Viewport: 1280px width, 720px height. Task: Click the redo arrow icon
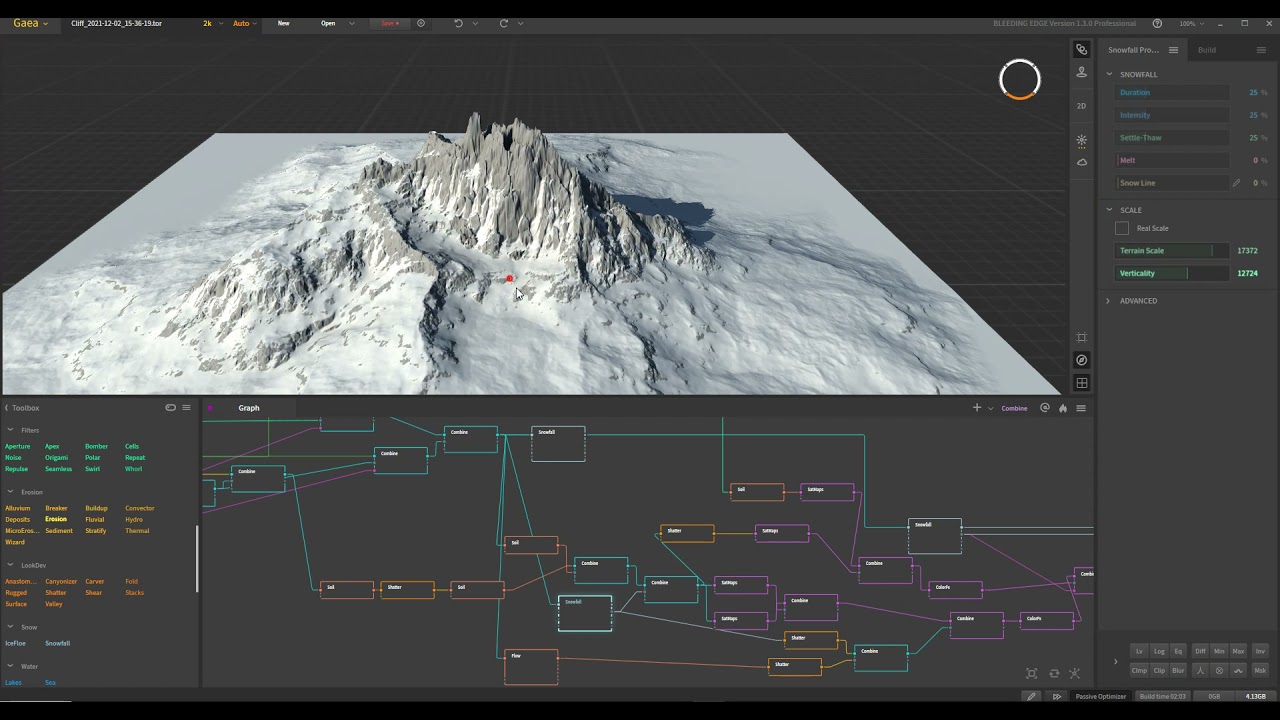503,23
